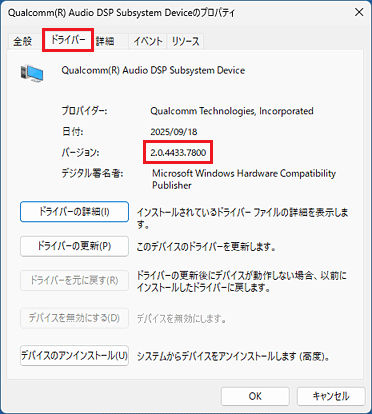Click the ドライバーの更新(P) button
This screenshot has height=414, width=372.
tap(74, 246)
